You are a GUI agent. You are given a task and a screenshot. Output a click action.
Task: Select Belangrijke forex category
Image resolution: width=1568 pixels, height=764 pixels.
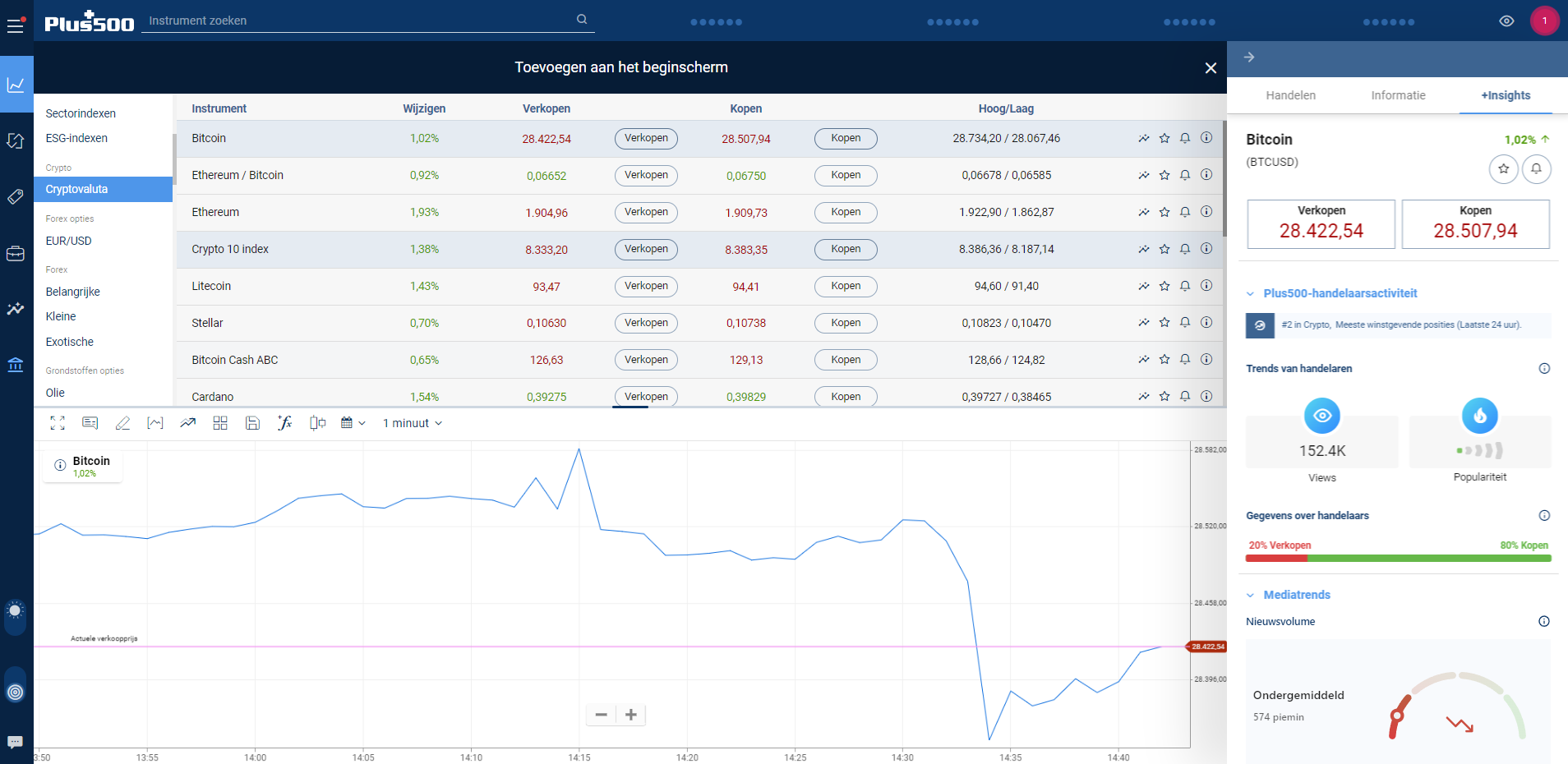(x=73, y=292)
